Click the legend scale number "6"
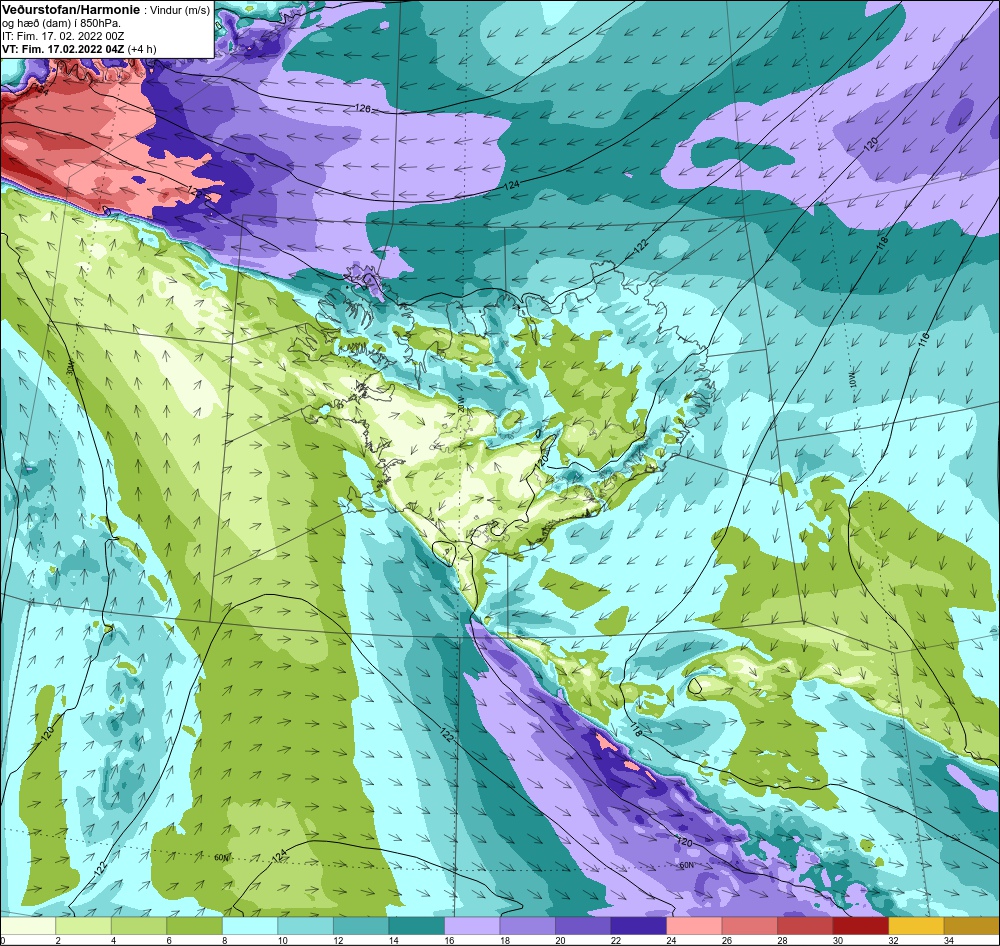This screenshot has width=1000, height=946. click(x=169, y=940)
